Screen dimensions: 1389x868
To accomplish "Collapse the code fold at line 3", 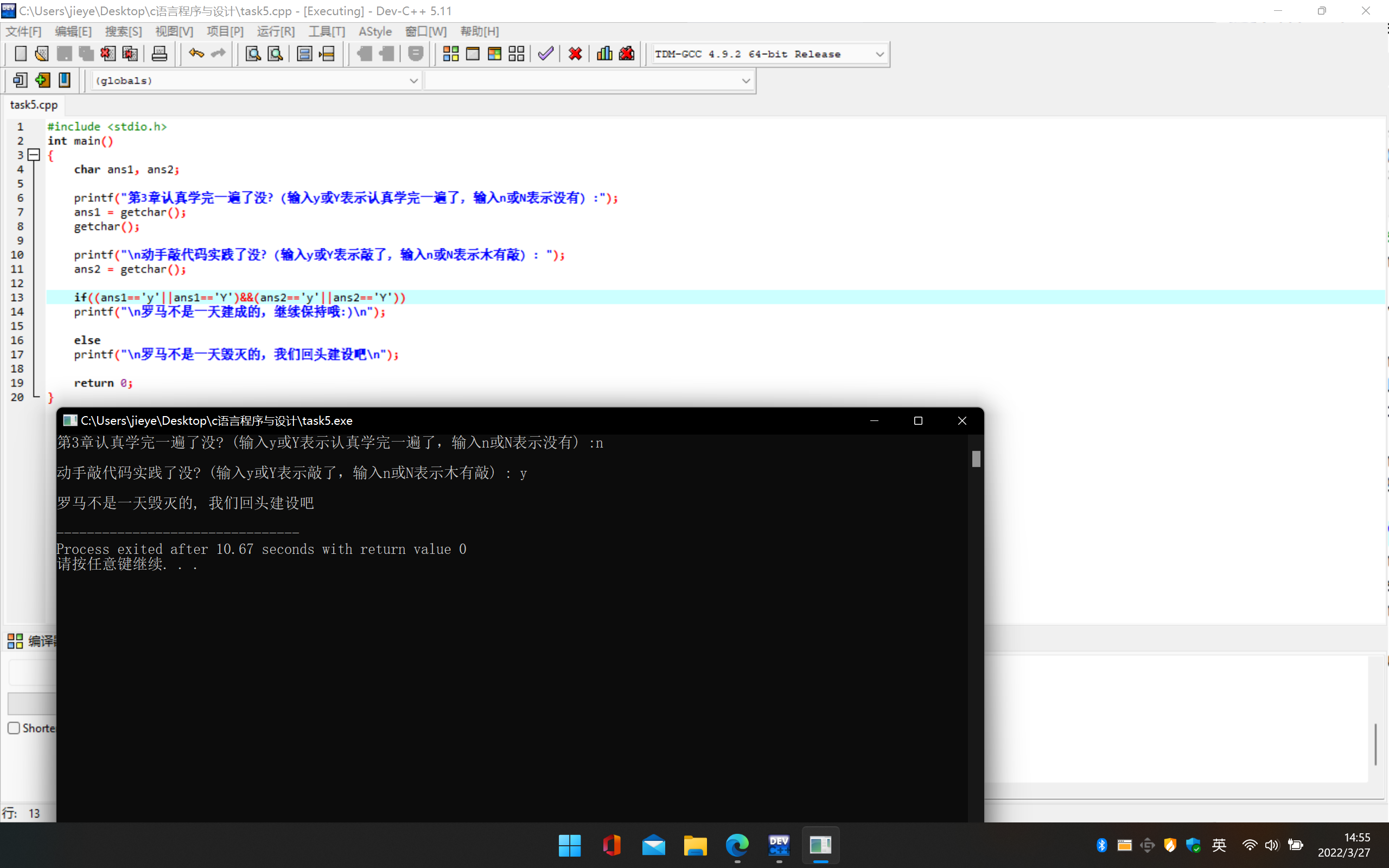I will coord(34,155).
